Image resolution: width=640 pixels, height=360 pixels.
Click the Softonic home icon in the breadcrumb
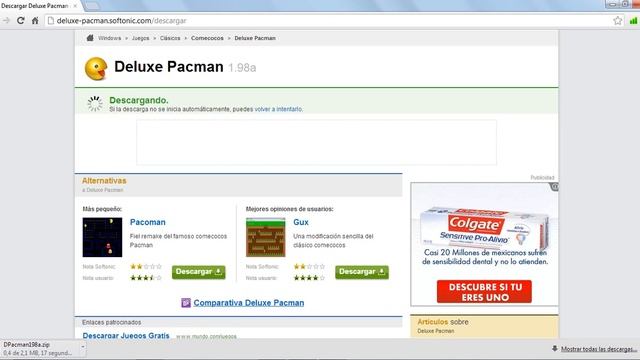click(90, 38)
